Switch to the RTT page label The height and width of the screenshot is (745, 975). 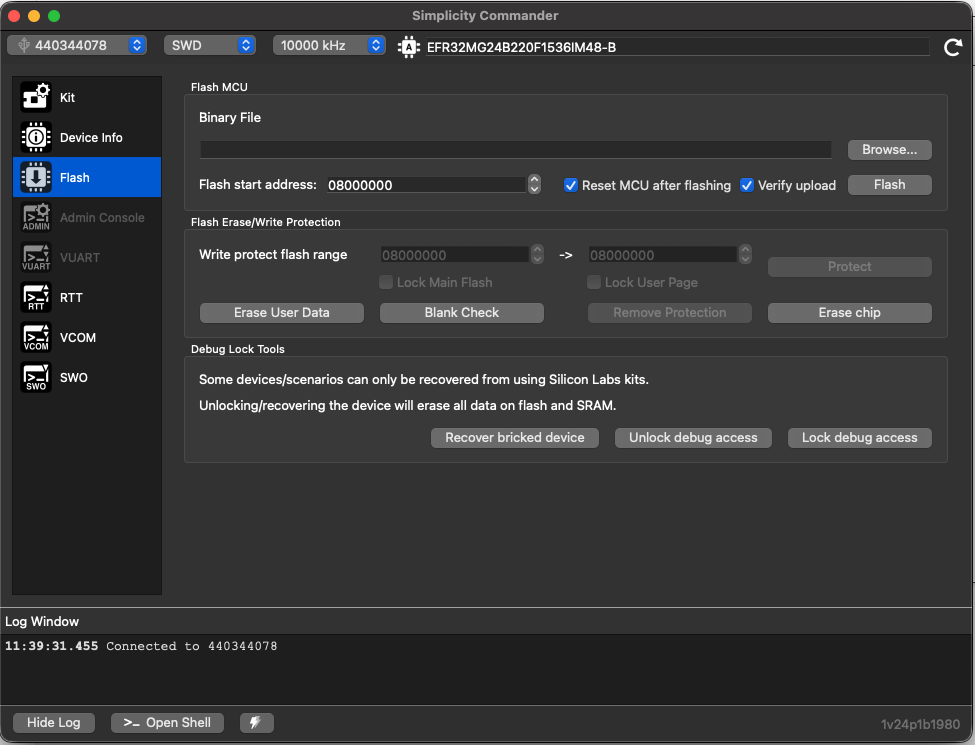pyautogui.click(x=71, y=298)
